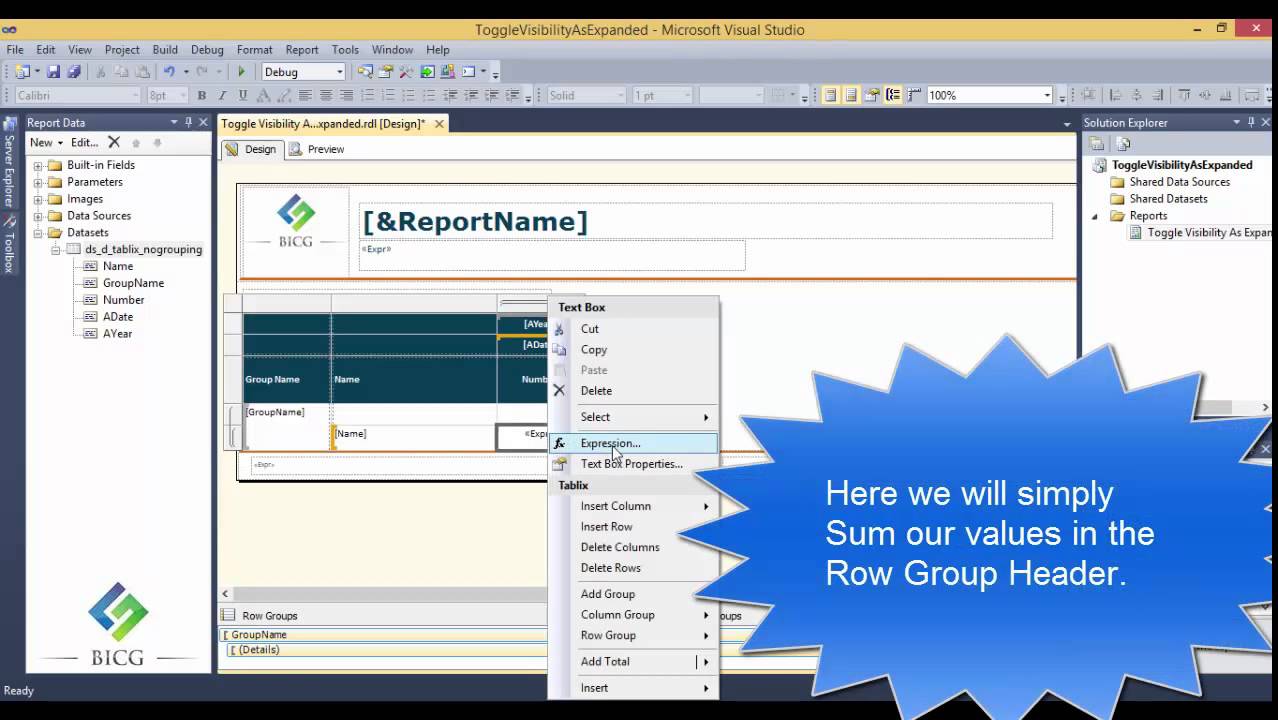1278x720 pixels.
Task: Click the Save All icon
Action: pos(73,72)
